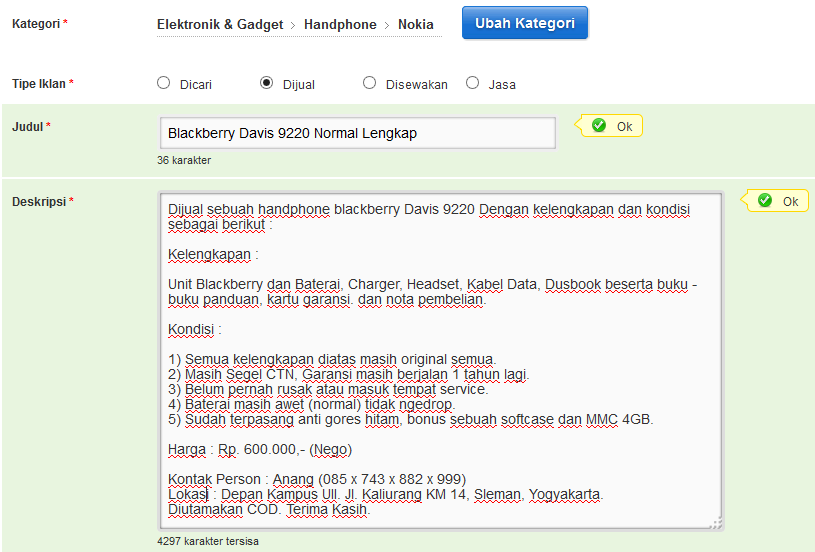Click into the Judul input field
The height and width of the screenshot is (552, 815).
(x=358, y=133)
